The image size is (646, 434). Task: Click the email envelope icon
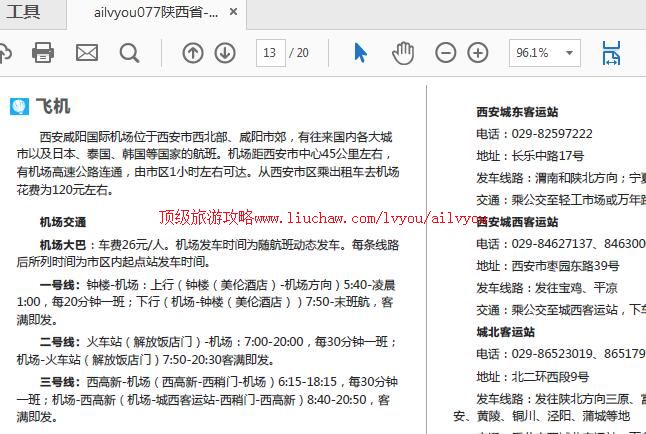click(x=87, y=52)
